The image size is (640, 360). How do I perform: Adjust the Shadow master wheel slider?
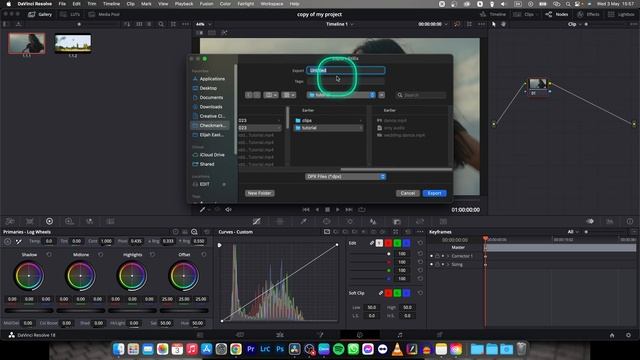click(x=29, y=311)
